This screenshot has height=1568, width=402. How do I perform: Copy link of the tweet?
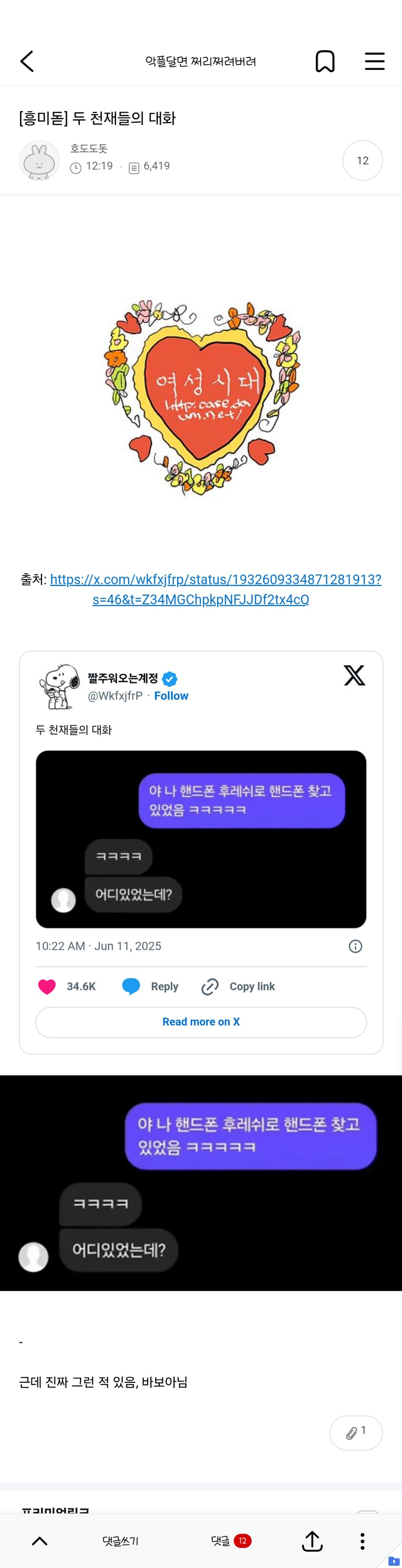(x=238, y=987)
